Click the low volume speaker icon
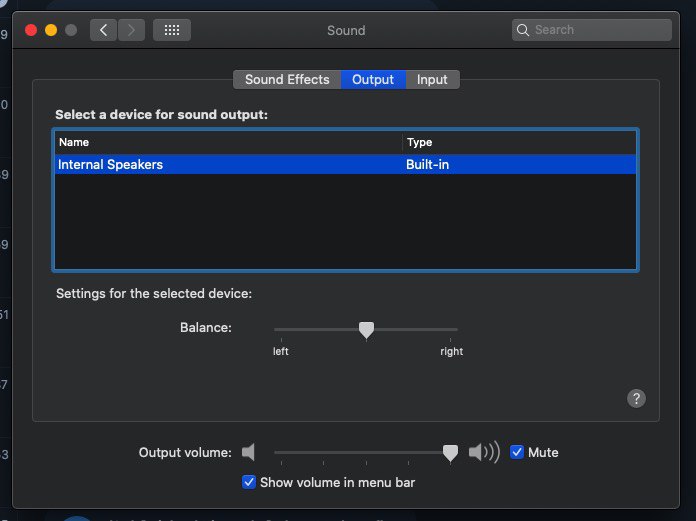 click(248, 452)
